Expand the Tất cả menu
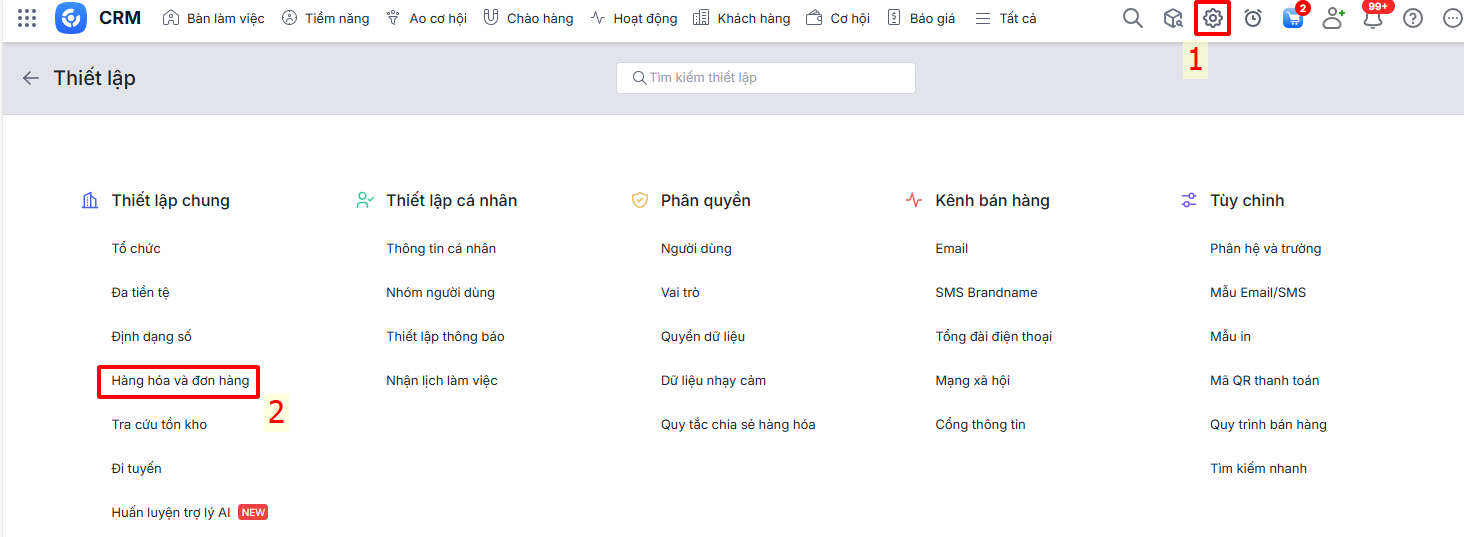 pyautogui.click(x=1006, y=18)
